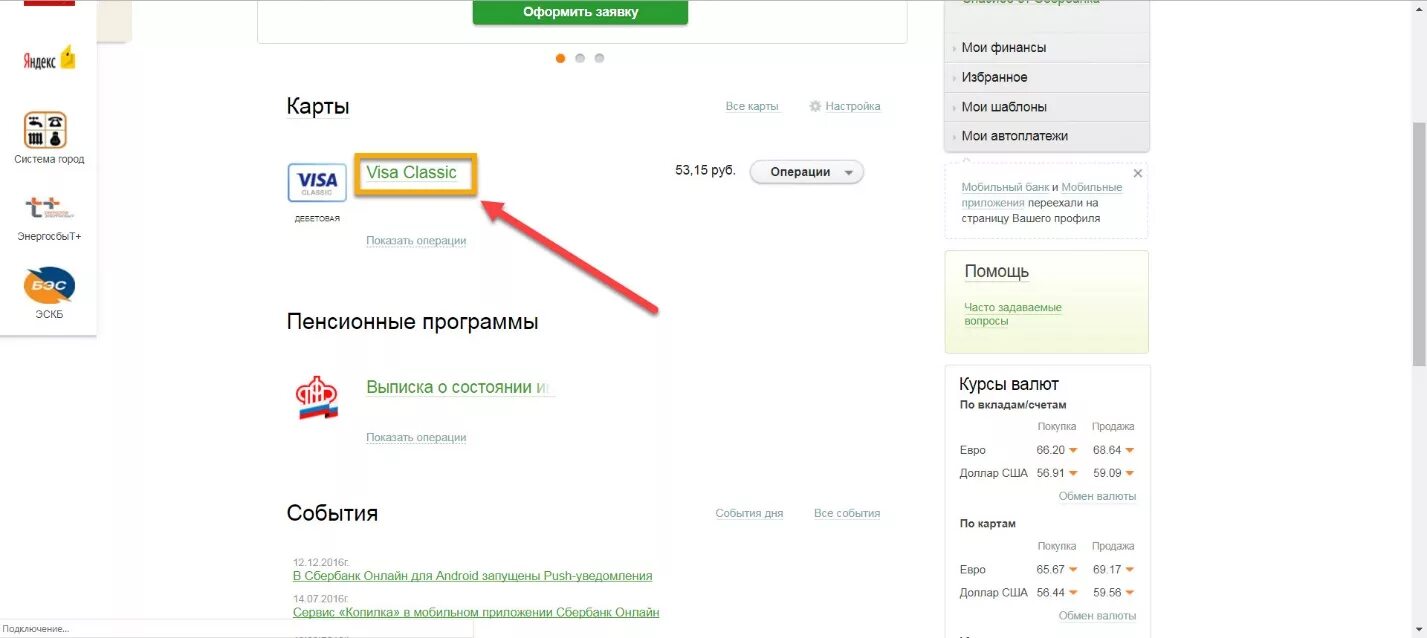Select the second carousel dot
The width and height of the screenshot is (1427, 638).
pos(580,58)
